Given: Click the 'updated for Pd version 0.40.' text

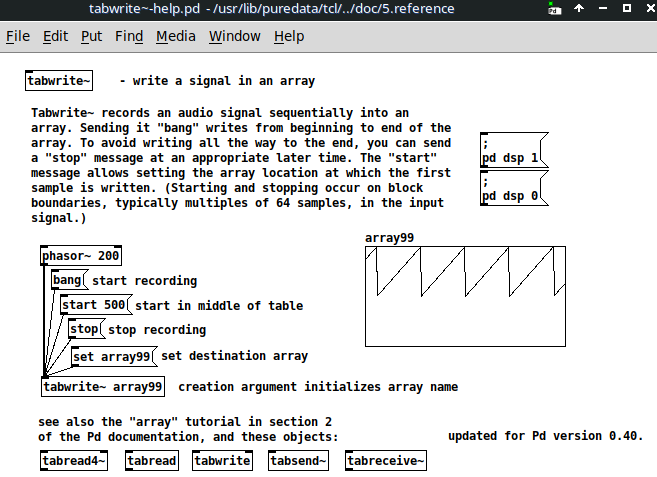Looking at the screenshot, I should pyautogui.click(x=546, y=436).
